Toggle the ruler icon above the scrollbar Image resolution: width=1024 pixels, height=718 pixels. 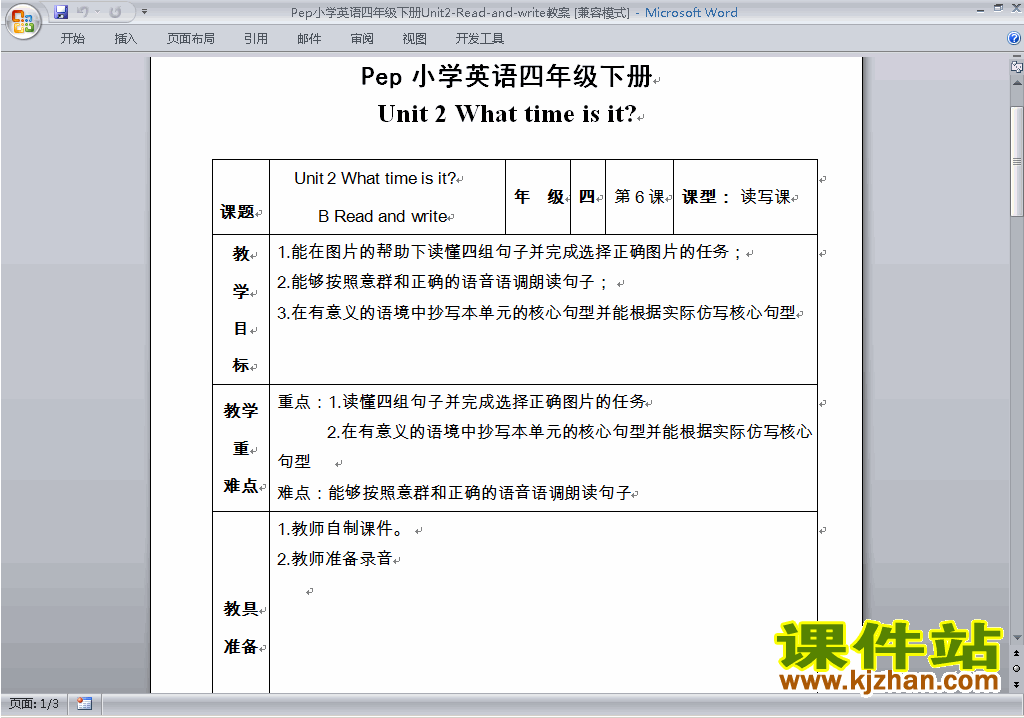click(1017, 66)
